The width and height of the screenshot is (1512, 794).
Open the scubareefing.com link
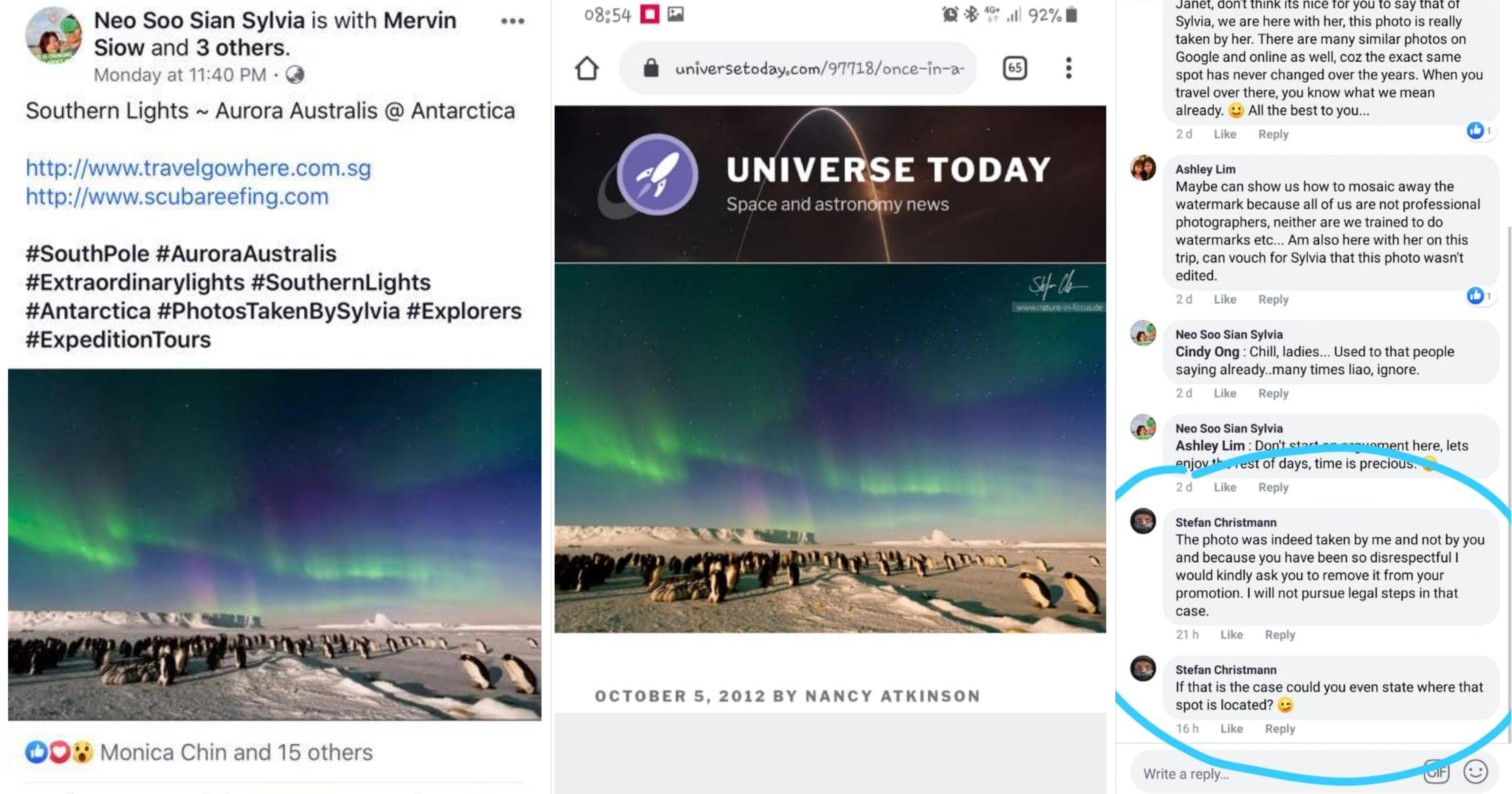[x=177, y=197]
